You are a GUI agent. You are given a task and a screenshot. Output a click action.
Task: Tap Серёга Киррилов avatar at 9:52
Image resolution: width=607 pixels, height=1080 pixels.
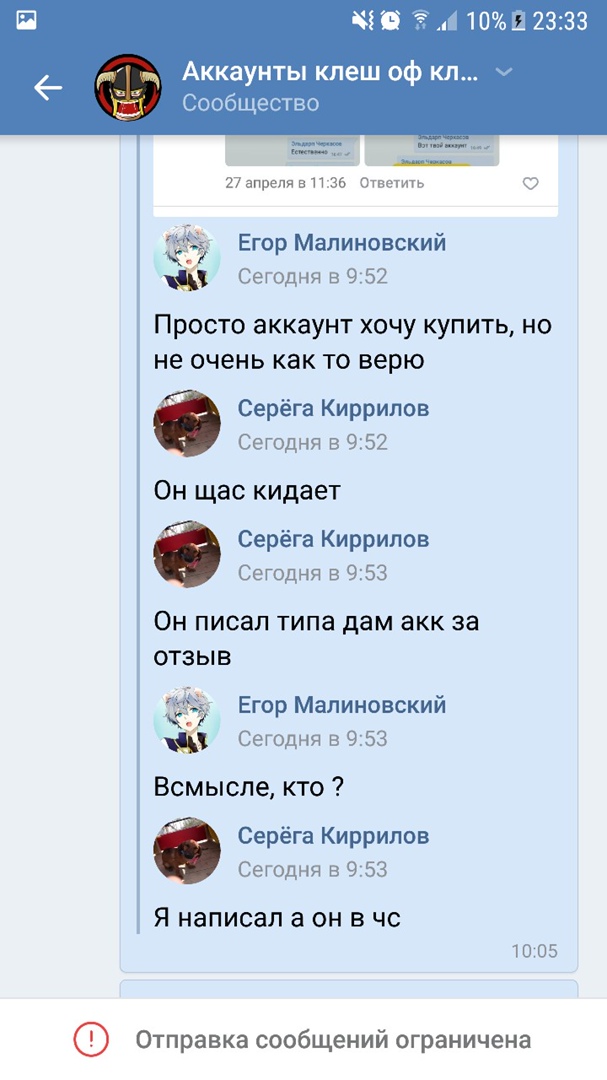coord(187,424)
